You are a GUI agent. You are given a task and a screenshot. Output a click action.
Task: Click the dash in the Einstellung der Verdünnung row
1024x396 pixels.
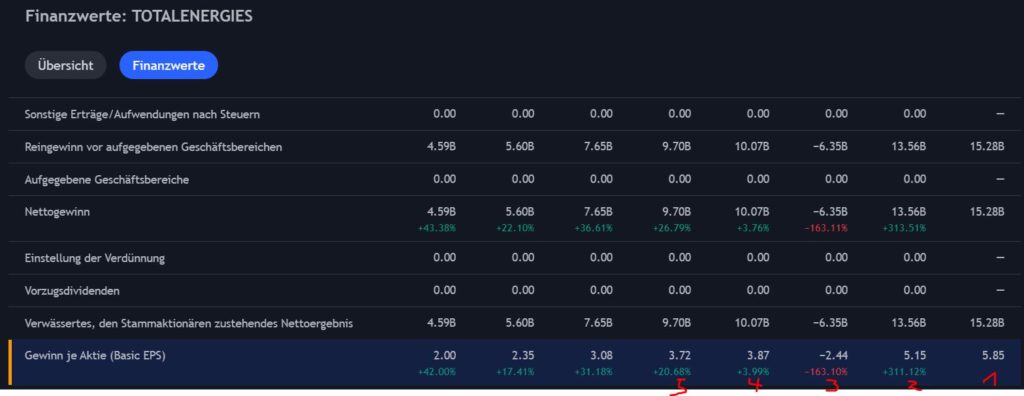point(1000,257)
